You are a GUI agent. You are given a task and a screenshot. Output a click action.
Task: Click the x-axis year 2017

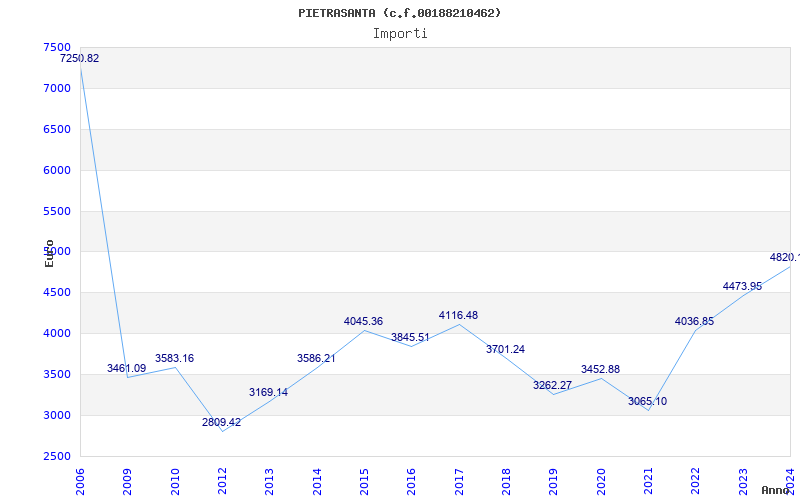click(x=459, y=482)
